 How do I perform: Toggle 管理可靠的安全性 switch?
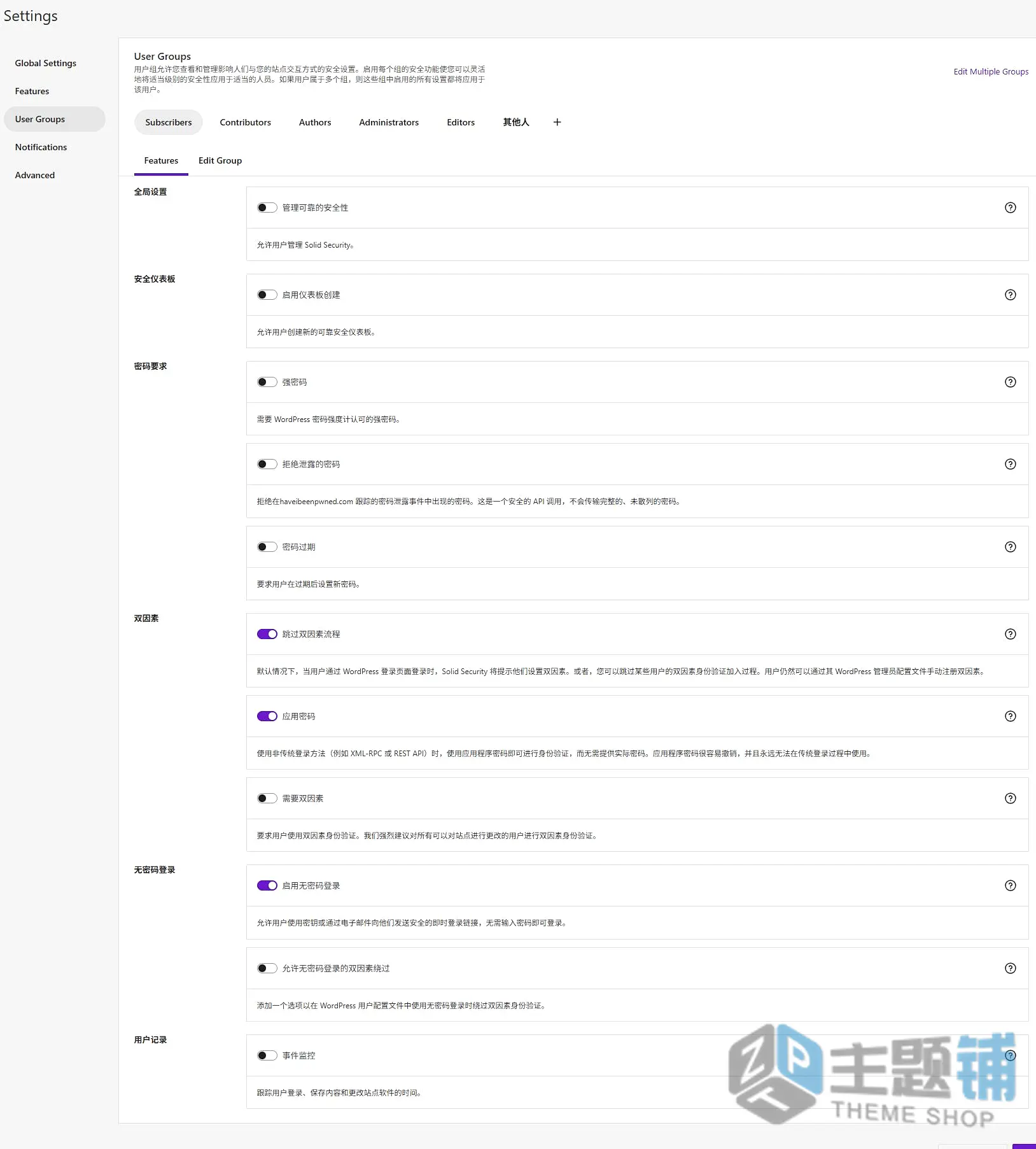267,208
